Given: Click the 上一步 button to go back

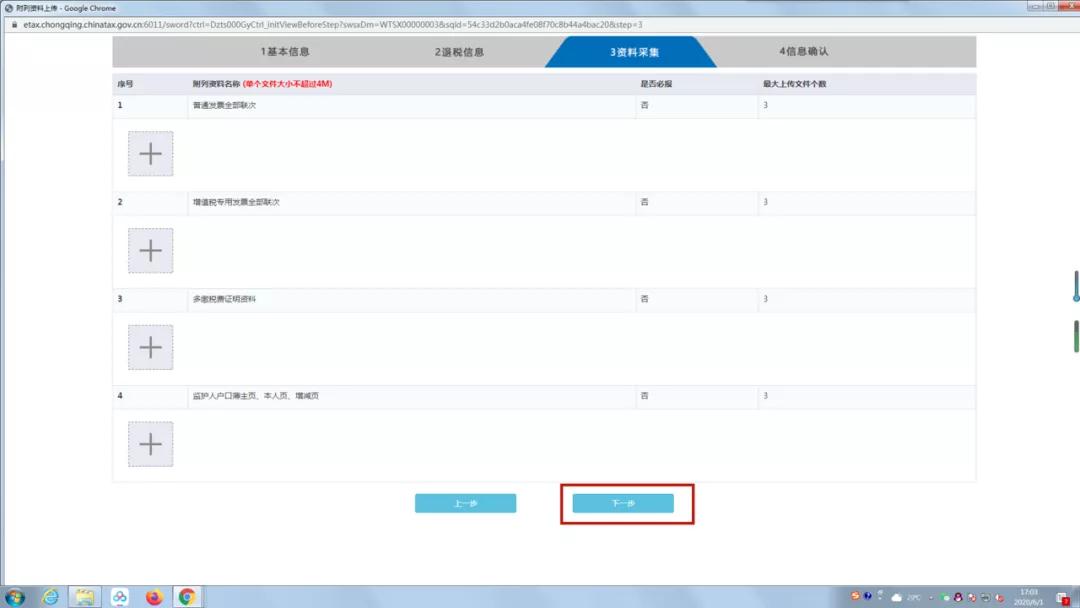Looking at the screenshot, I should pyautogui.click(x=466, y=503).
